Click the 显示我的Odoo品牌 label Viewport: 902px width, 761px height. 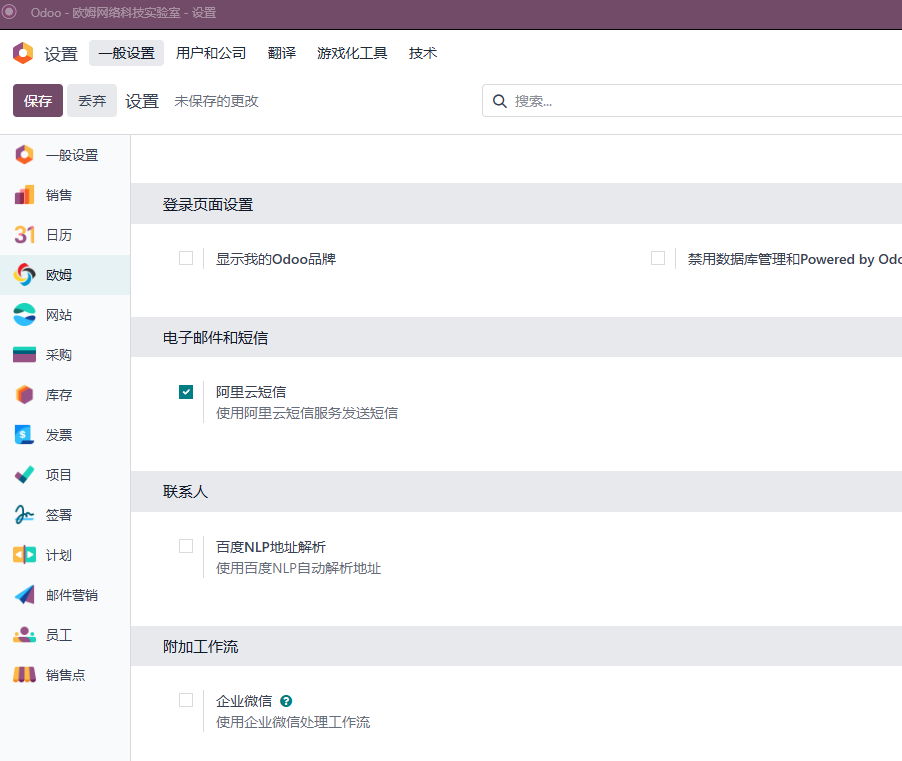click(276, 259)
